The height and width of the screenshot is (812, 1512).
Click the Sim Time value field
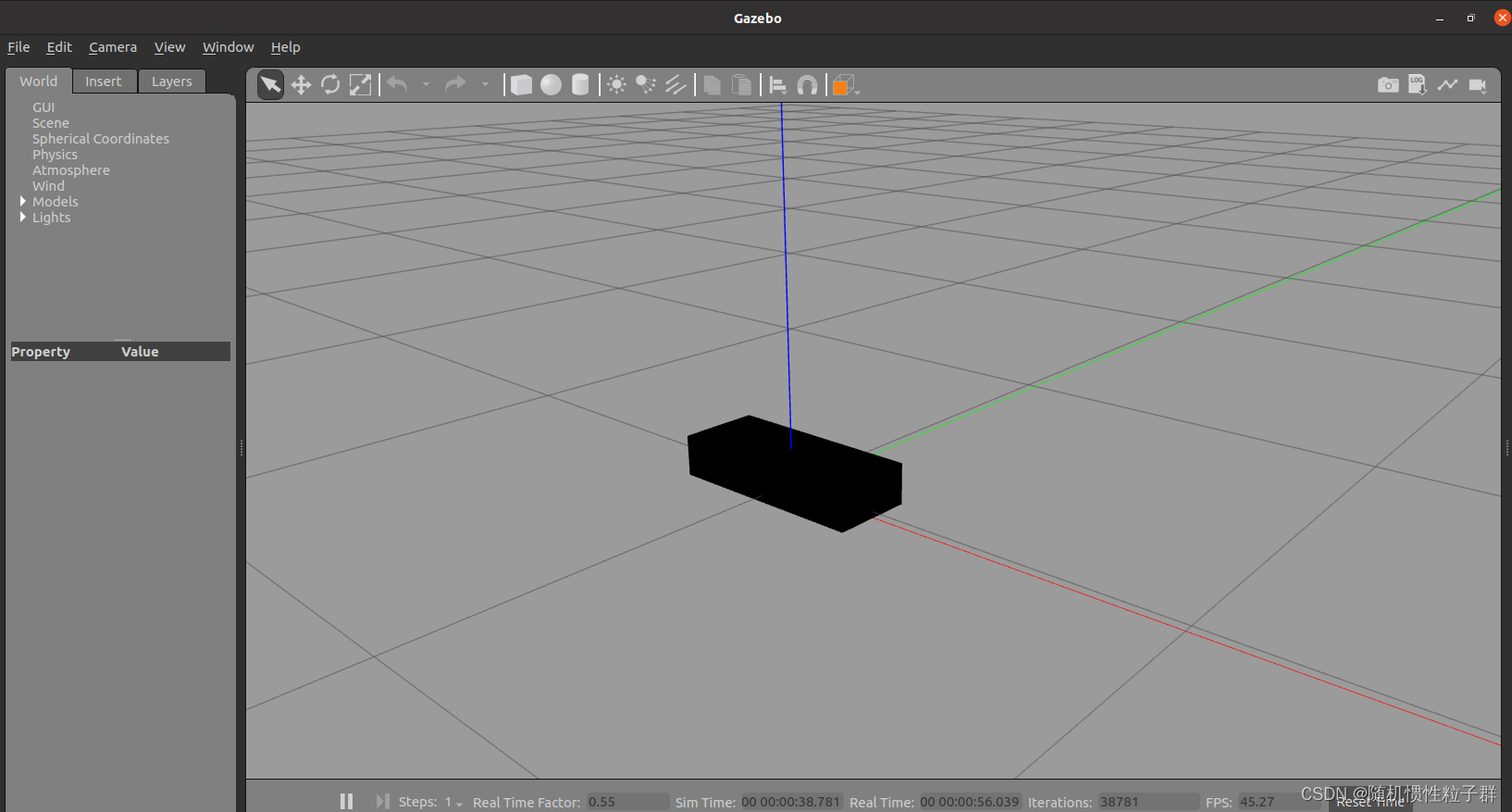pyautogui.click(x=791, y=802)
